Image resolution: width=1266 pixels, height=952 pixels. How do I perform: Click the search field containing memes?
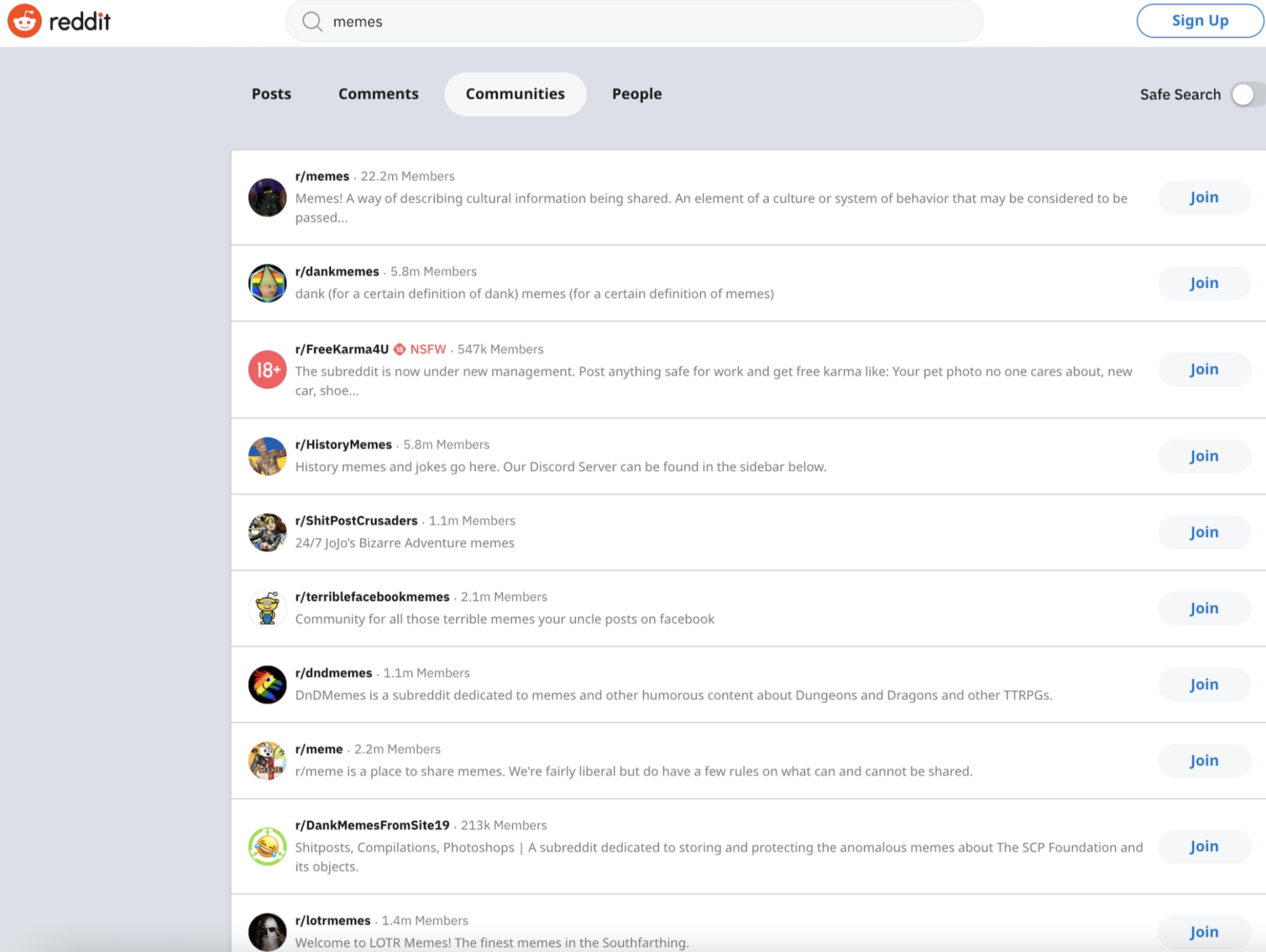click(x=634, y=22)
